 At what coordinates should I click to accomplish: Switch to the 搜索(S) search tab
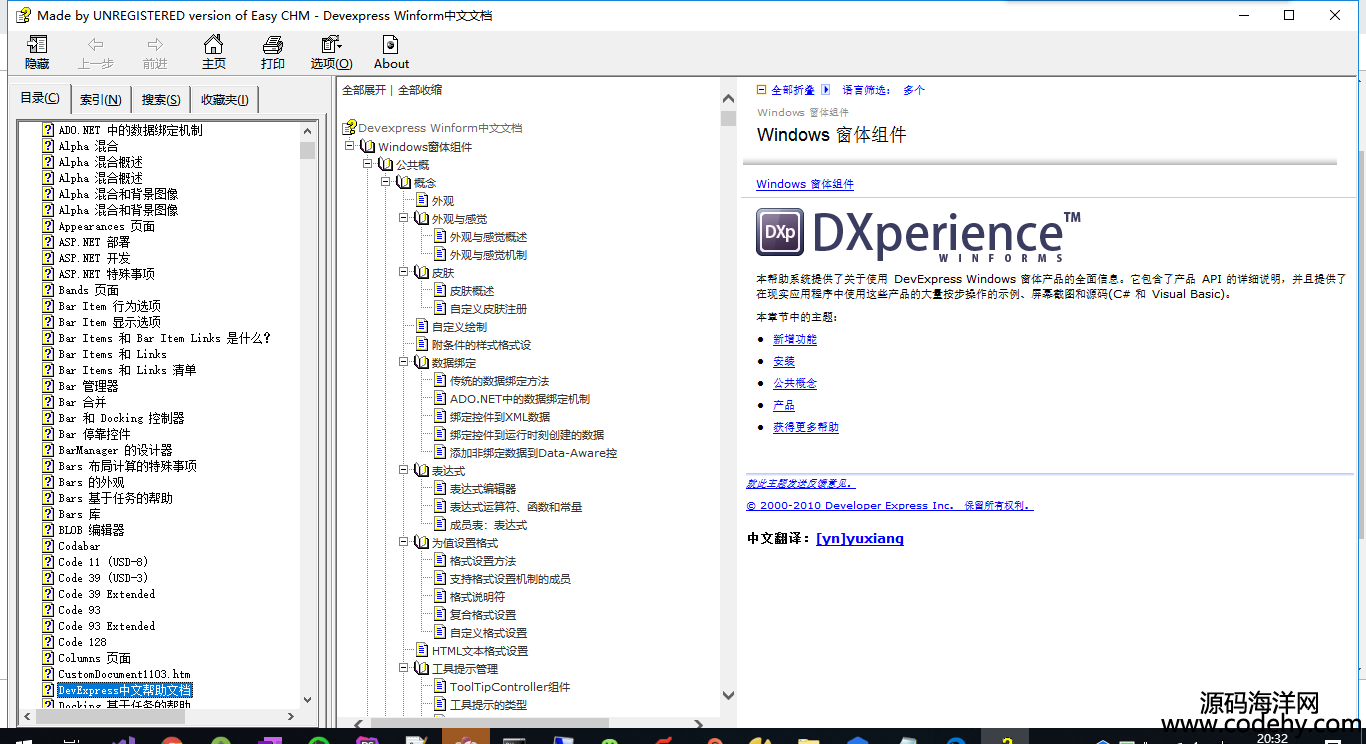click(x=161, y=99)
